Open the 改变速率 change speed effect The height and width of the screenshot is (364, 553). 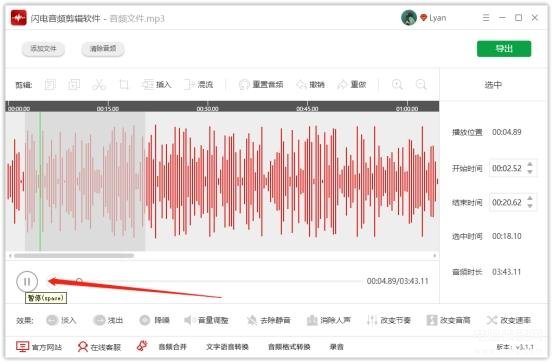(x=509, y=320)
